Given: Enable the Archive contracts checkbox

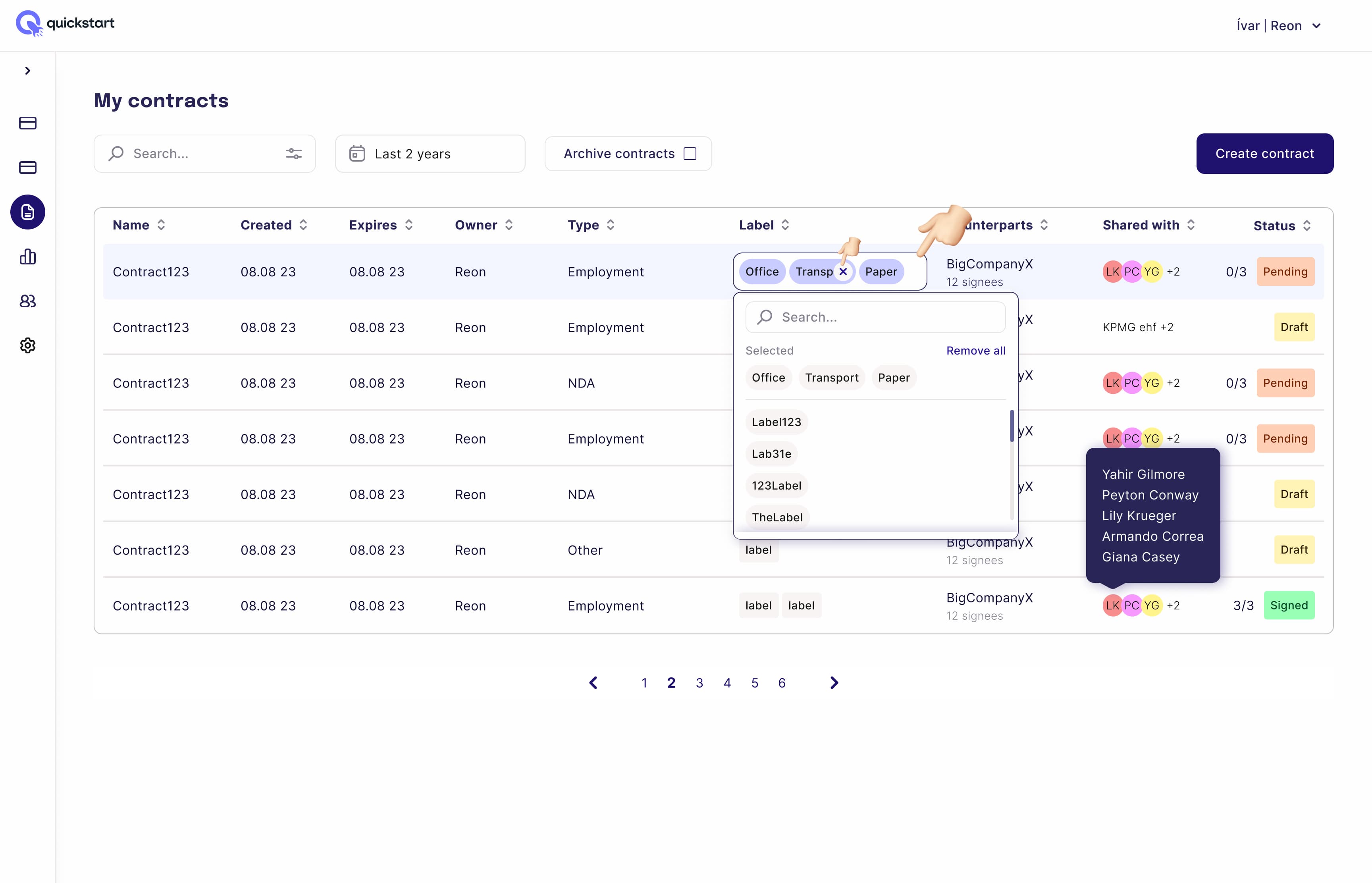Looking at the screenshot, I should pyautogui.click(x=690, y=153).
